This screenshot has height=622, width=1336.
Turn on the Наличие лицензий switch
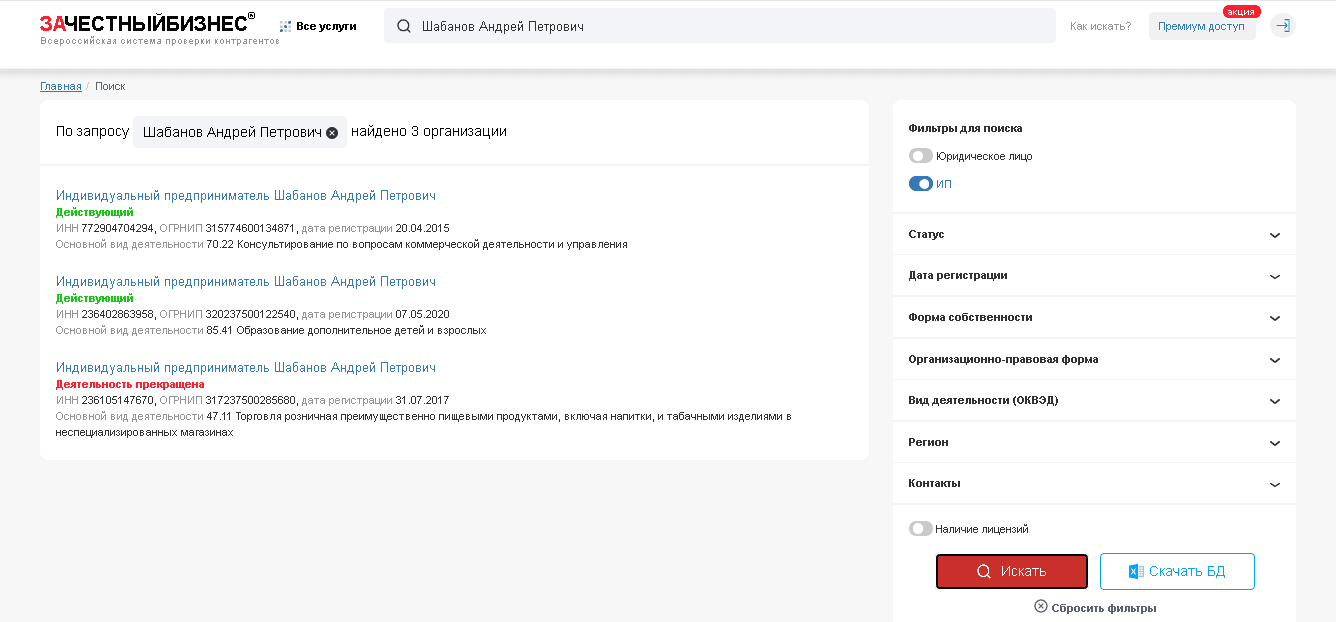[x=920, y=529]
